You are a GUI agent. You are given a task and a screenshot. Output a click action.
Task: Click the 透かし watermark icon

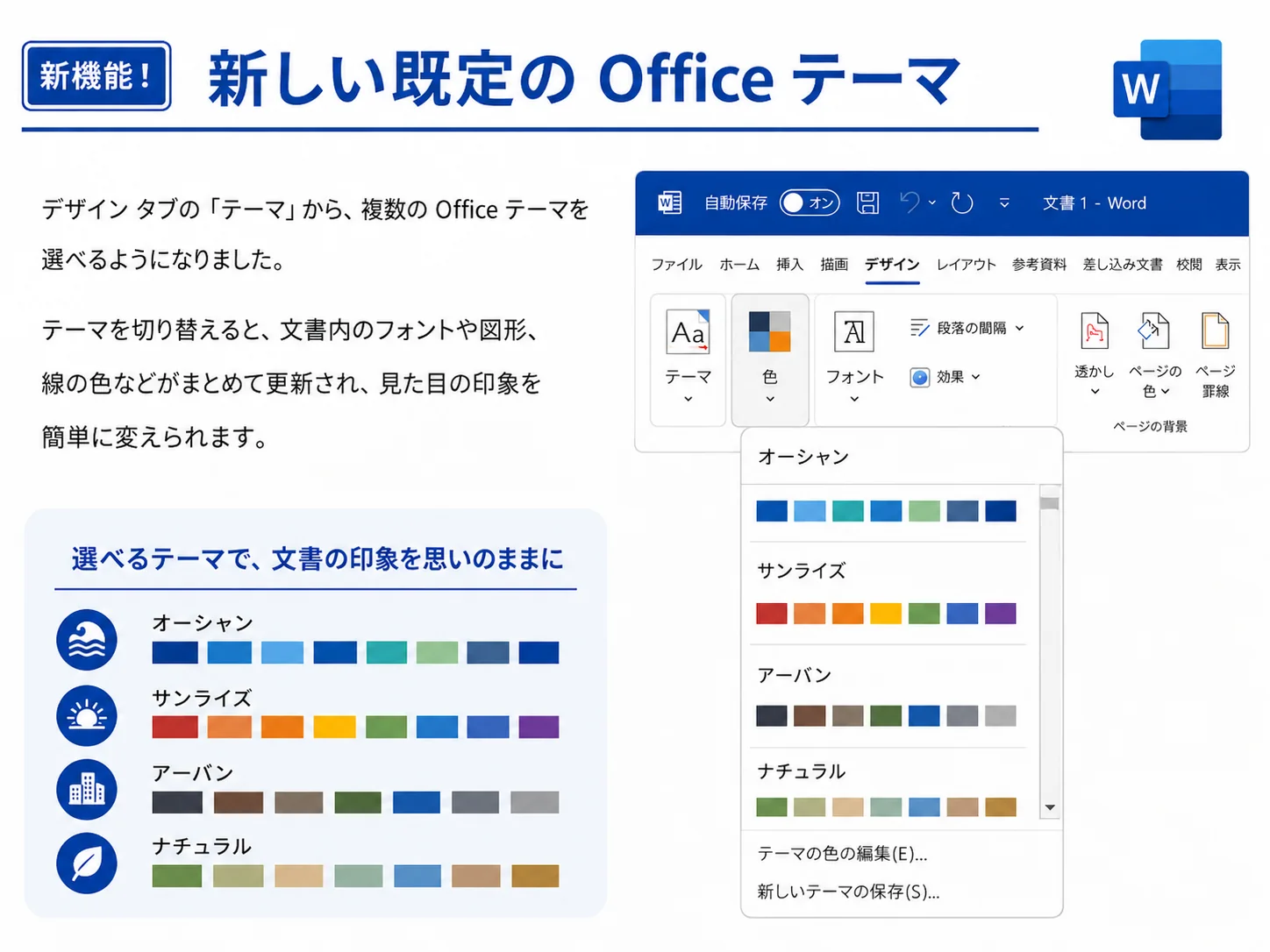(x=1094, y=331)
